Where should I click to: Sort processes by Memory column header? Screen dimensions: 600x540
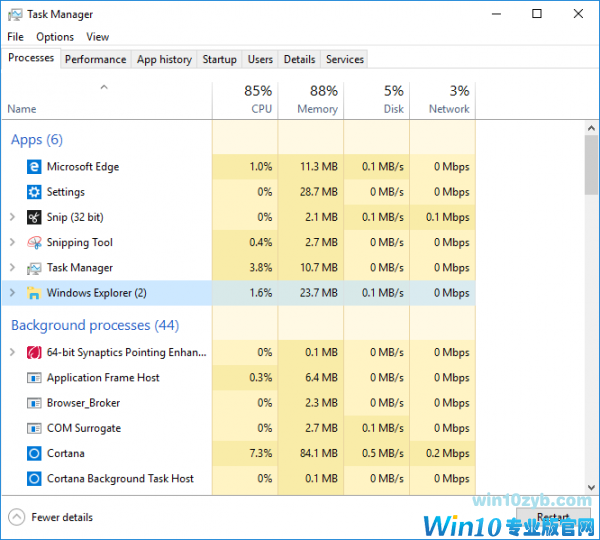(x=316, y=100)
